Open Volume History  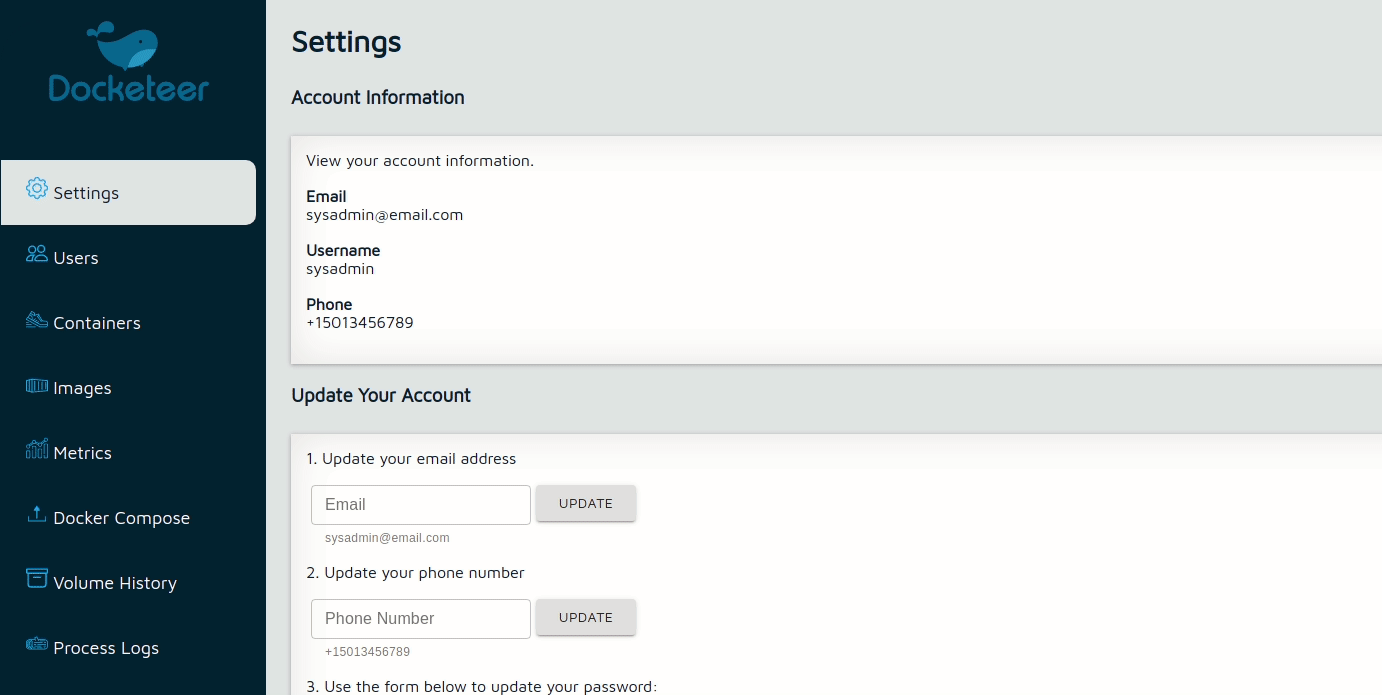tap(128, 583)
